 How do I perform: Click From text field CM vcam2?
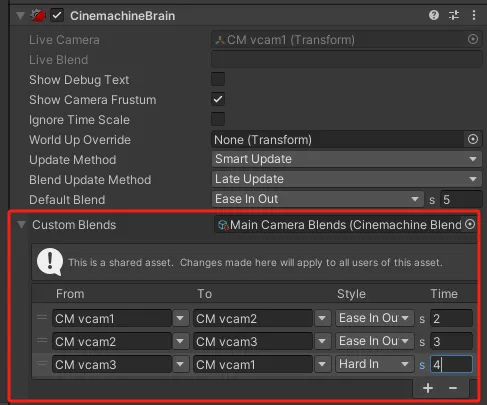pos(112,341)
